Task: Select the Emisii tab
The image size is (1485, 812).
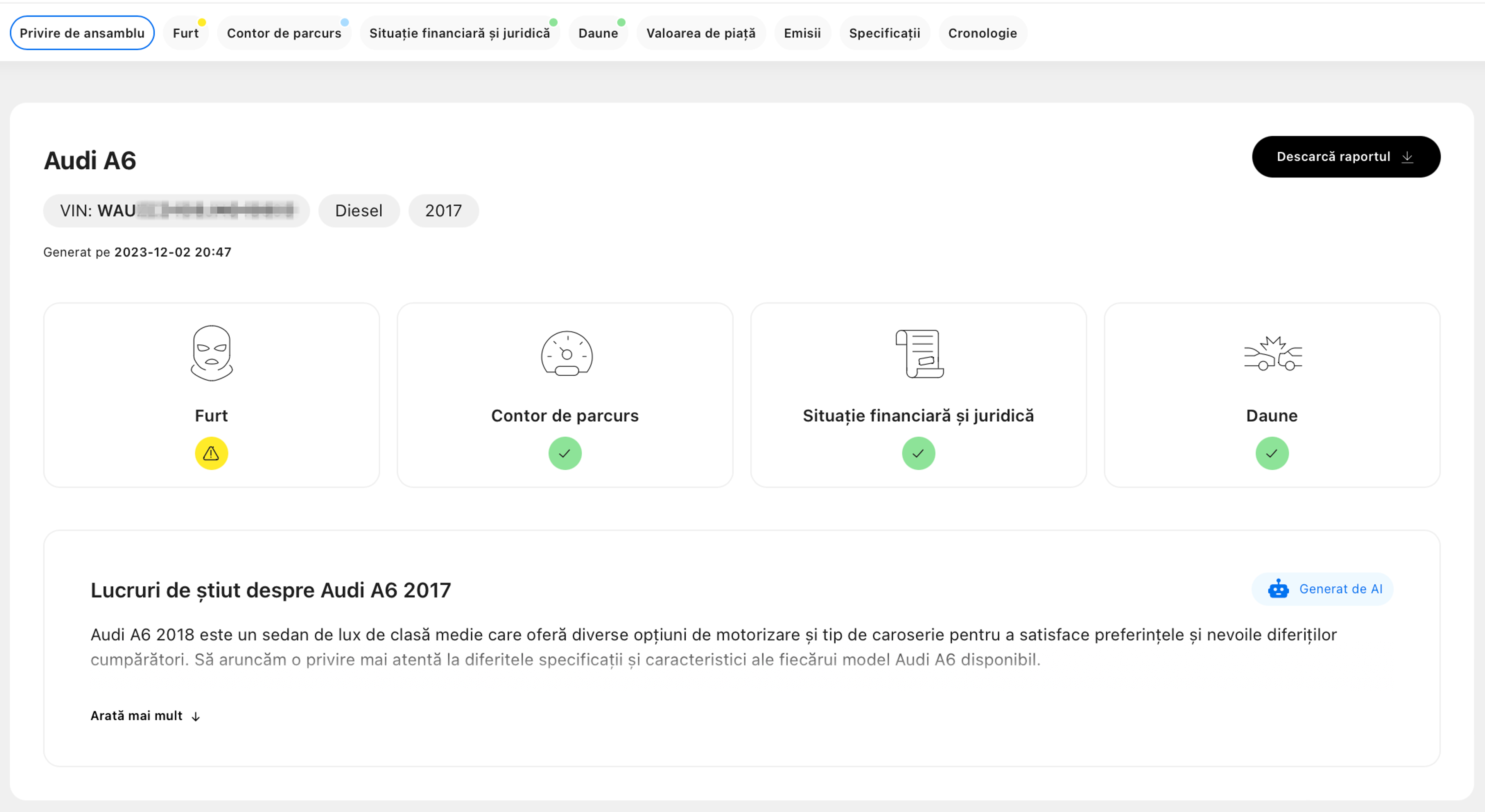Action: [802, 33]
